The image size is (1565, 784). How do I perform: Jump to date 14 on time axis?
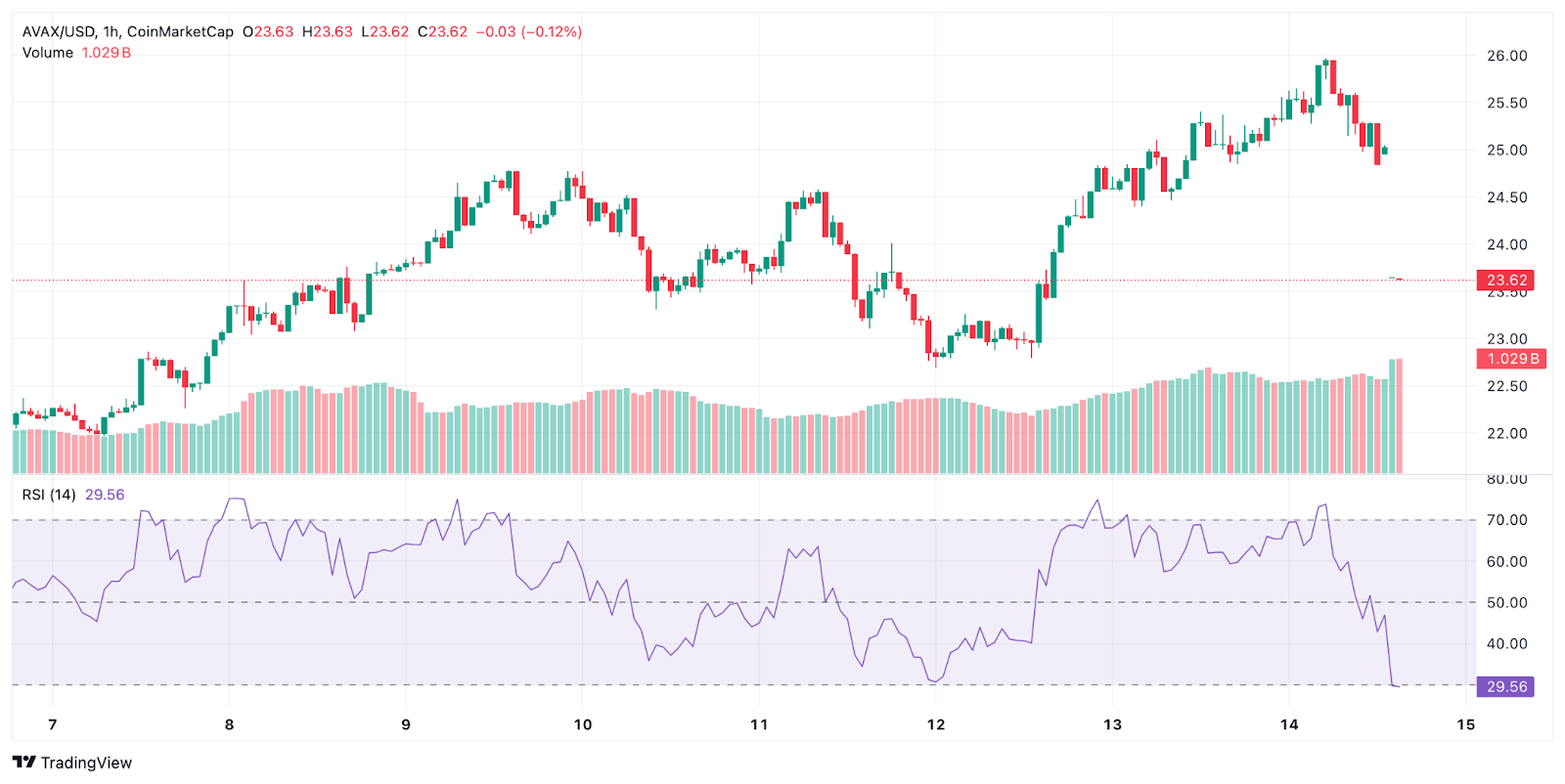point(1288,724)
